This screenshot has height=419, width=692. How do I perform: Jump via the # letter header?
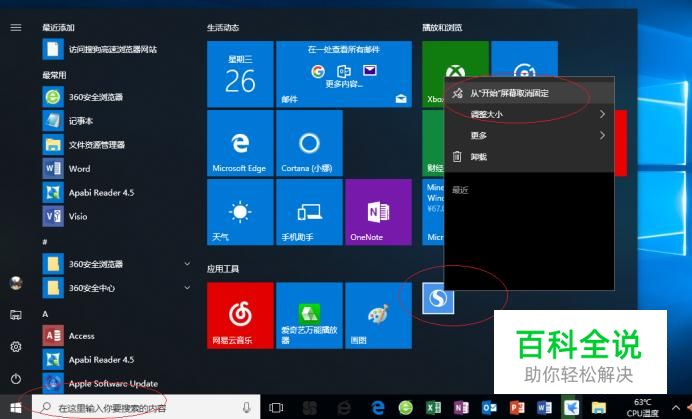click(x=45, y=242)
